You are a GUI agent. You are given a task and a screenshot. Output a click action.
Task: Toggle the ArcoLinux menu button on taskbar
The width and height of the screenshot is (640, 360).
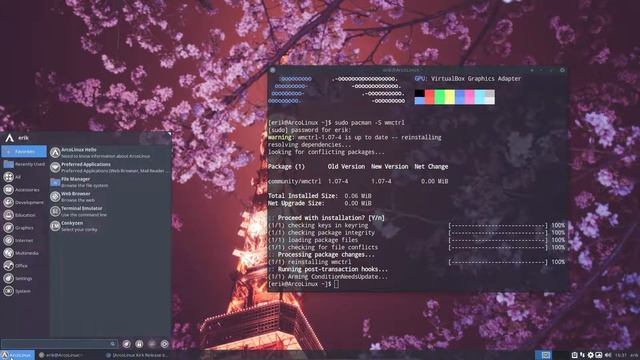coord(17,355)
